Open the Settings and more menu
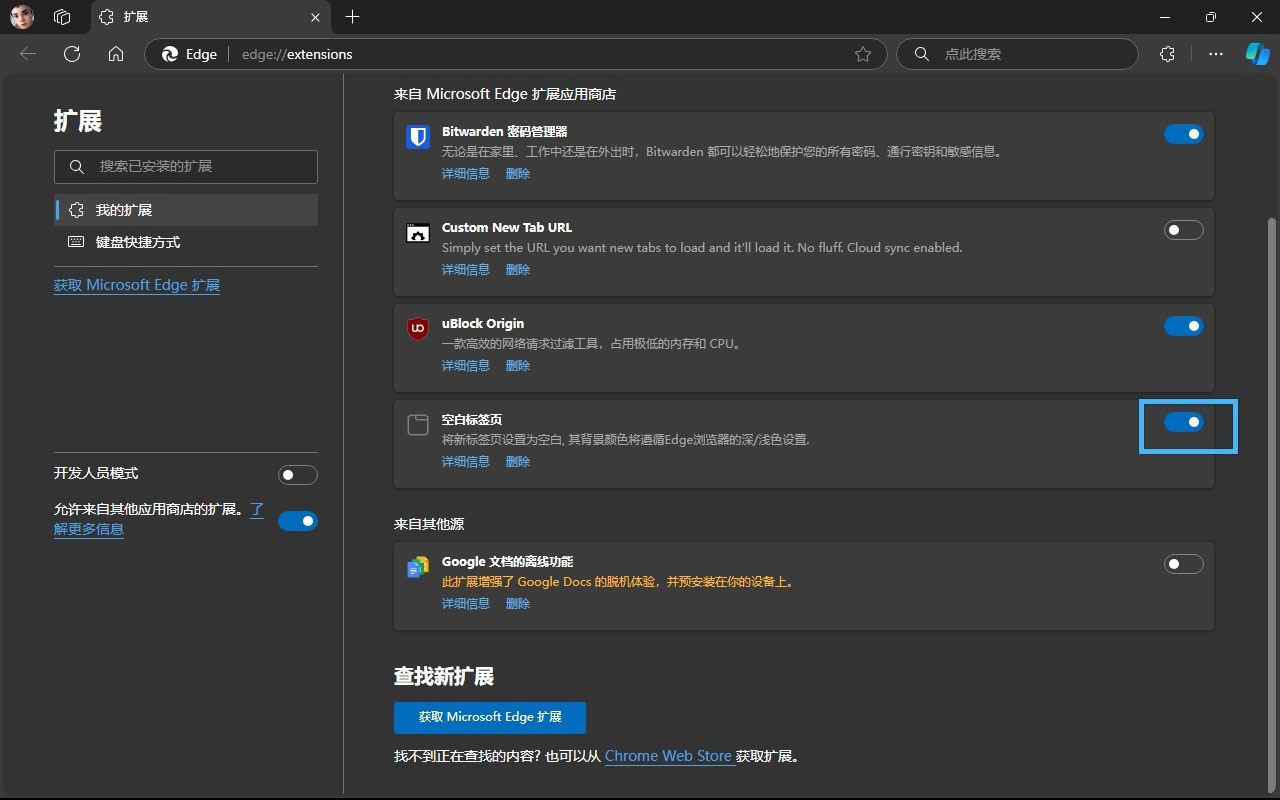Viewport: 1280px width, 800px height. tap(1216, 54)
